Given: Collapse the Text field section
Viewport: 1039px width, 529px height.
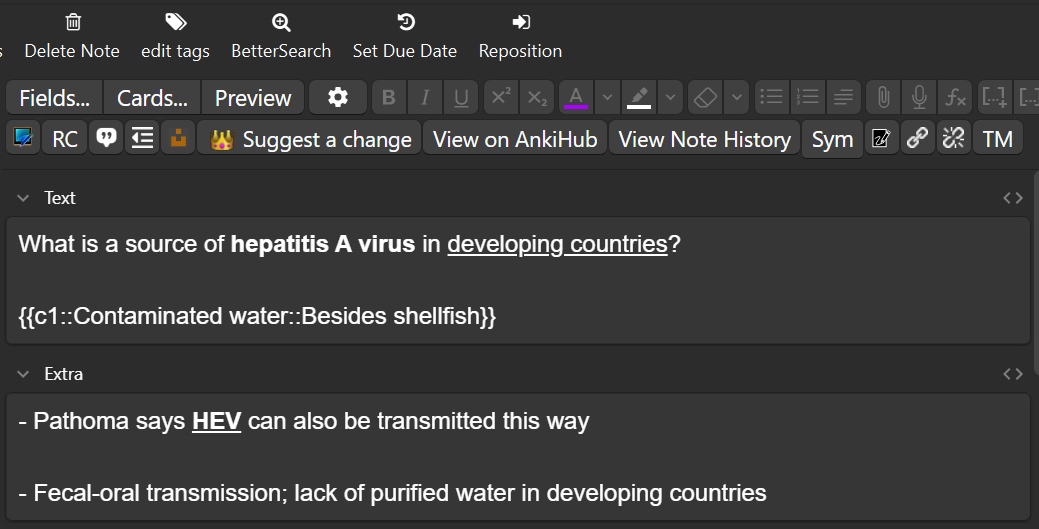Looking at the screenshot, I should click(23, 198).
